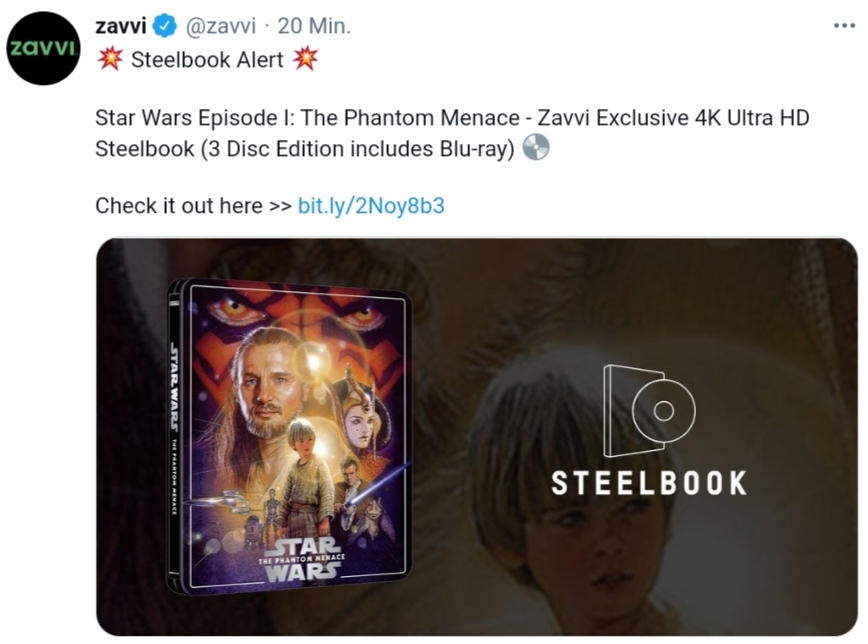Click the 20 Min. timestamp
868x644 pixels.
(x=314, y=26)
